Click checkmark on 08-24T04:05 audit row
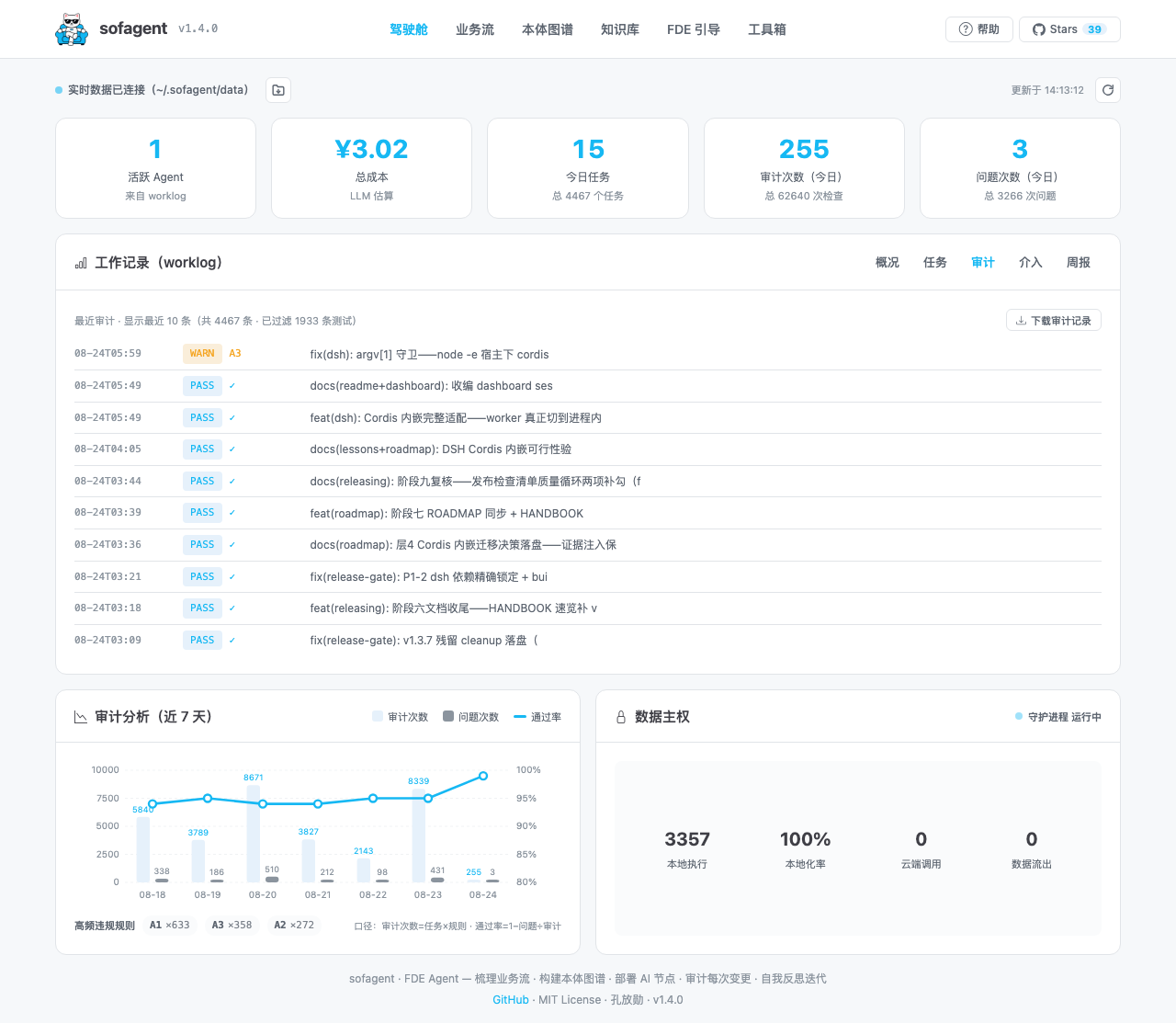Viewport: 1176px width, 1023px height. (232, 449)
